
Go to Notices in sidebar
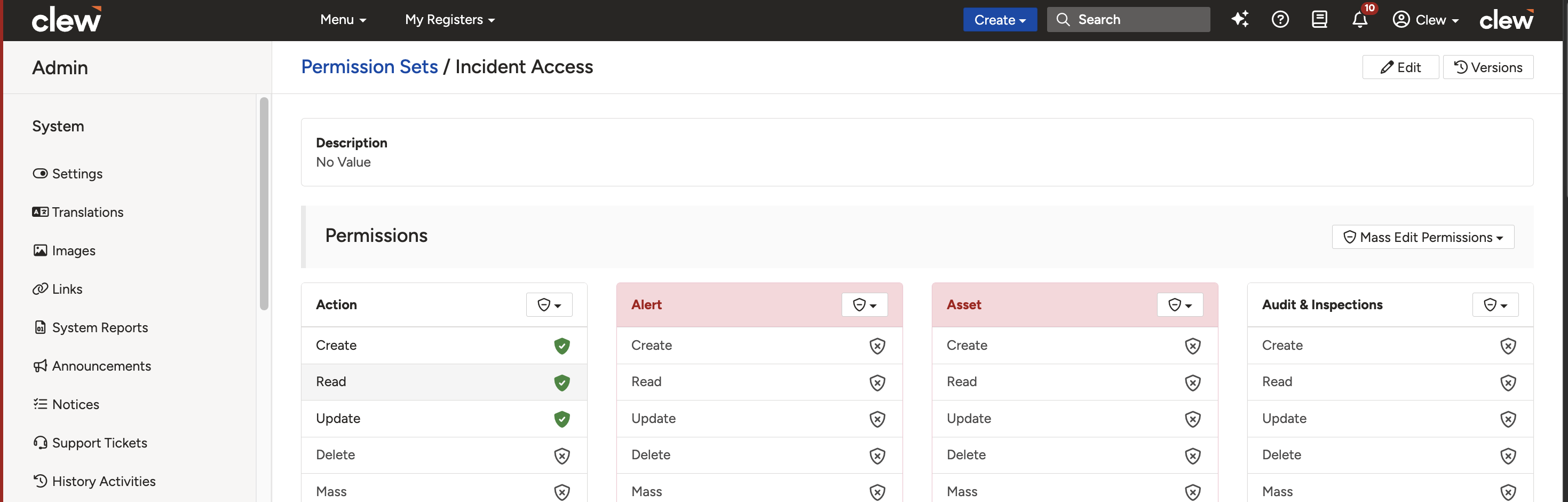tap(66, 404)
